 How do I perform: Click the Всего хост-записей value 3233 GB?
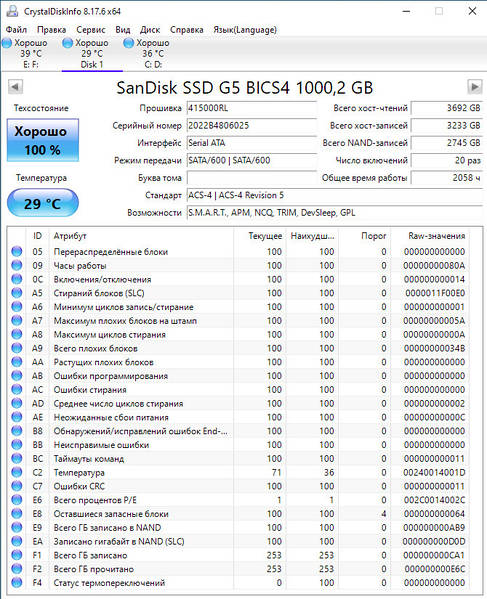(447, 126)
